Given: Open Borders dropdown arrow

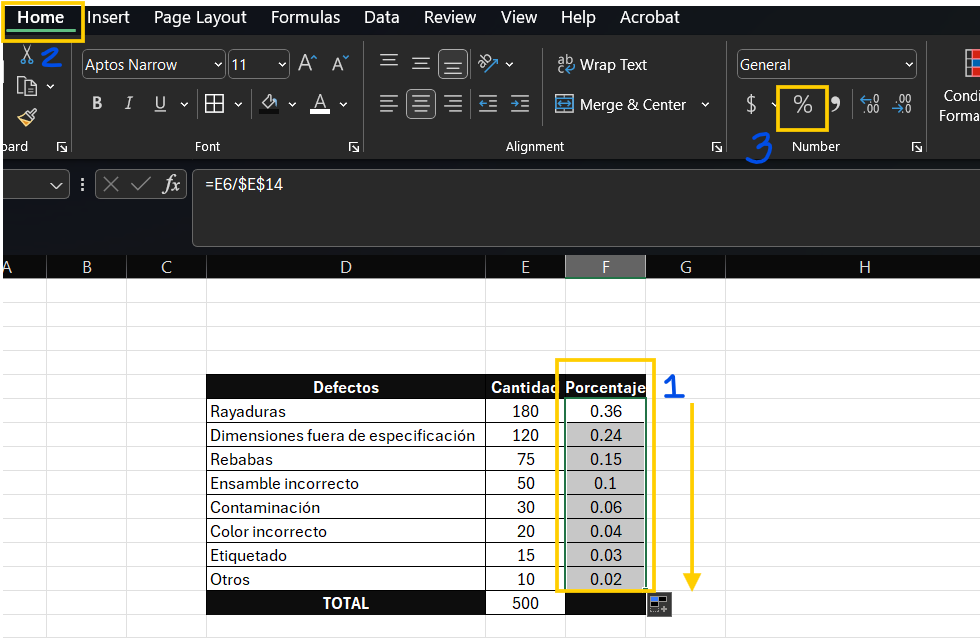Looking at the screenshot, I should (x=238, y=104).
